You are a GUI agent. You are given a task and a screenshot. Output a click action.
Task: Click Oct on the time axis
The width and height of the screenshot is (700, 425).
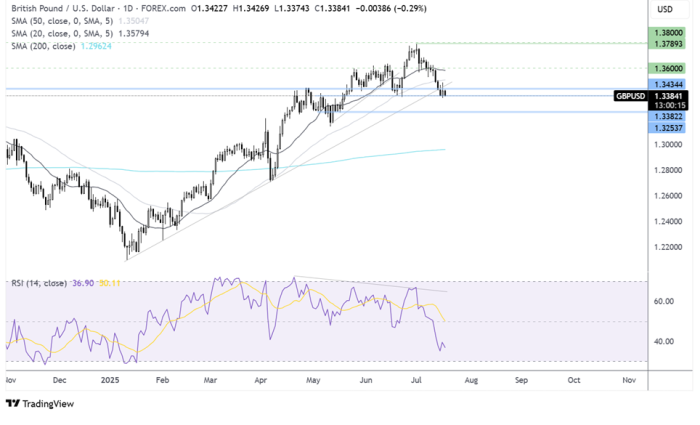[574, 380]
